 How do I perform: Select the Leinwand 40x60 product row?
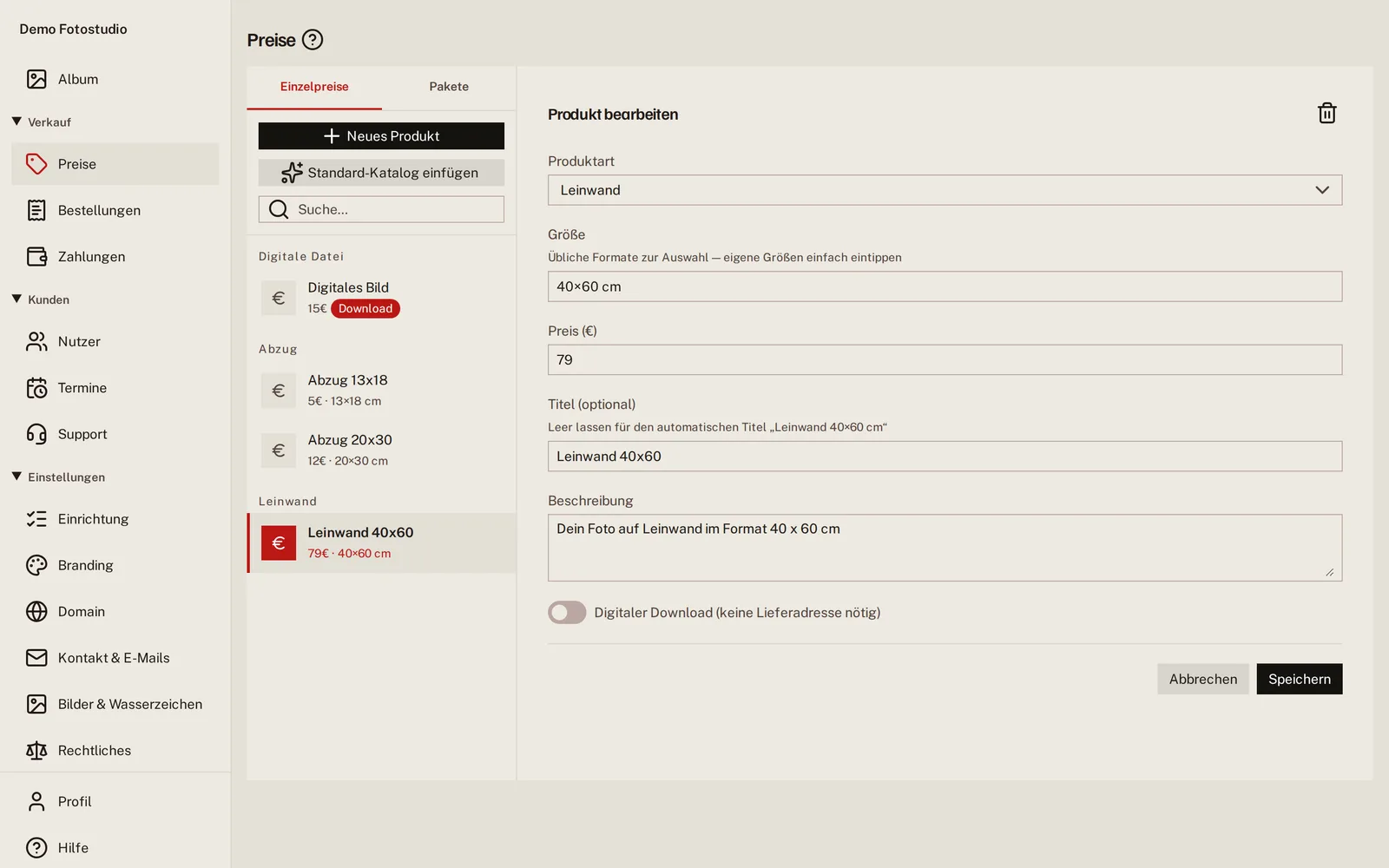click(x=381, y=542)
